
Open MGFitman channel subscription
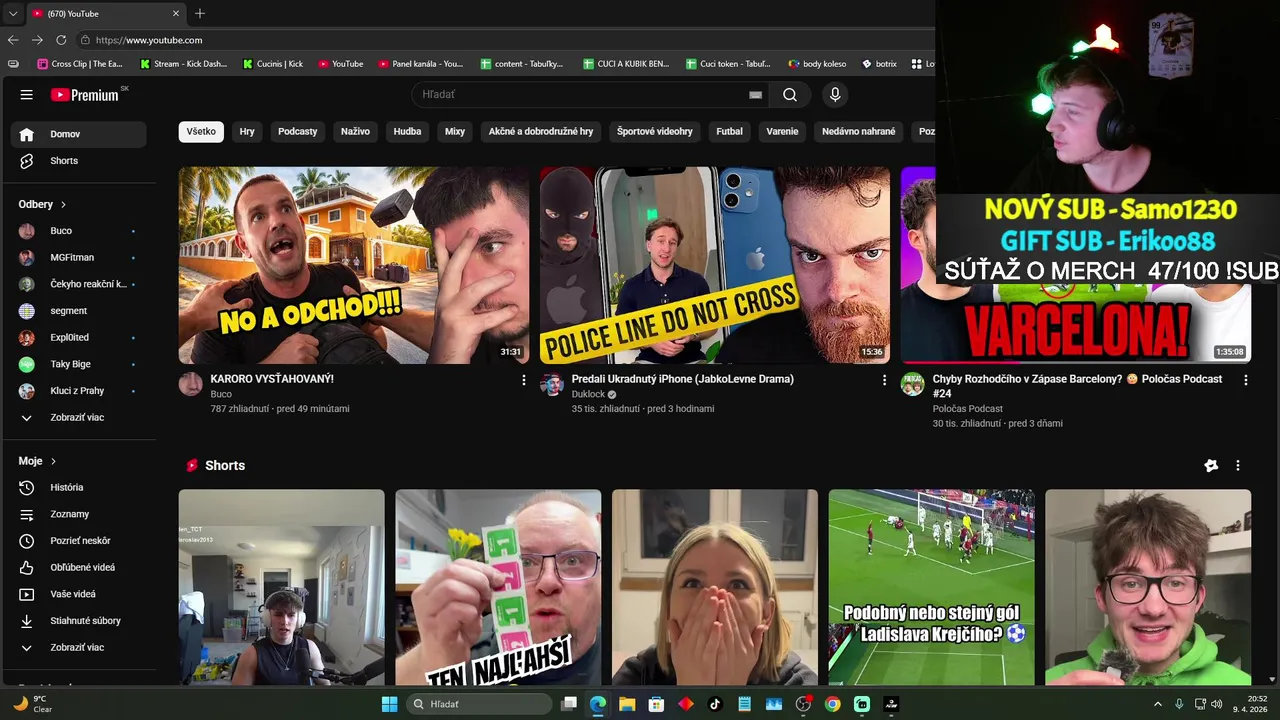(79, 258)
